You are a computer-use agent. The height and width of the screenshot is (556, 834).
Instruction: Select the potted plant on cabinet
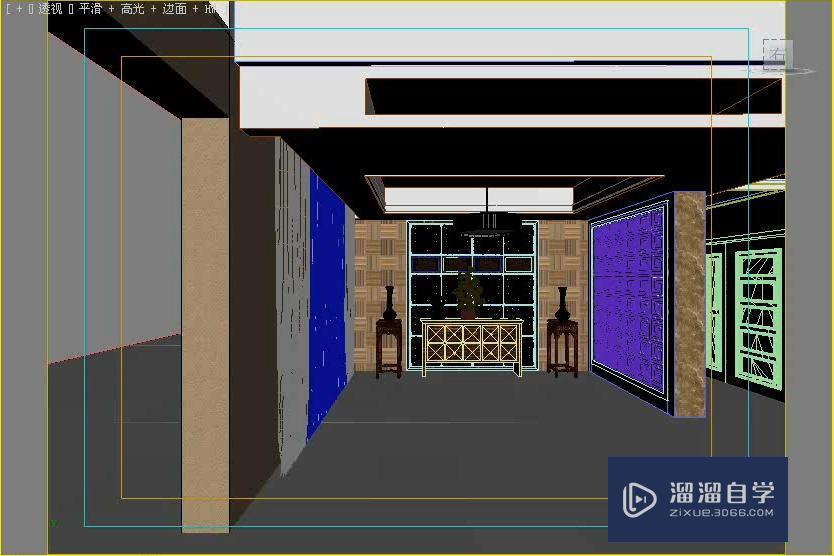468,294
